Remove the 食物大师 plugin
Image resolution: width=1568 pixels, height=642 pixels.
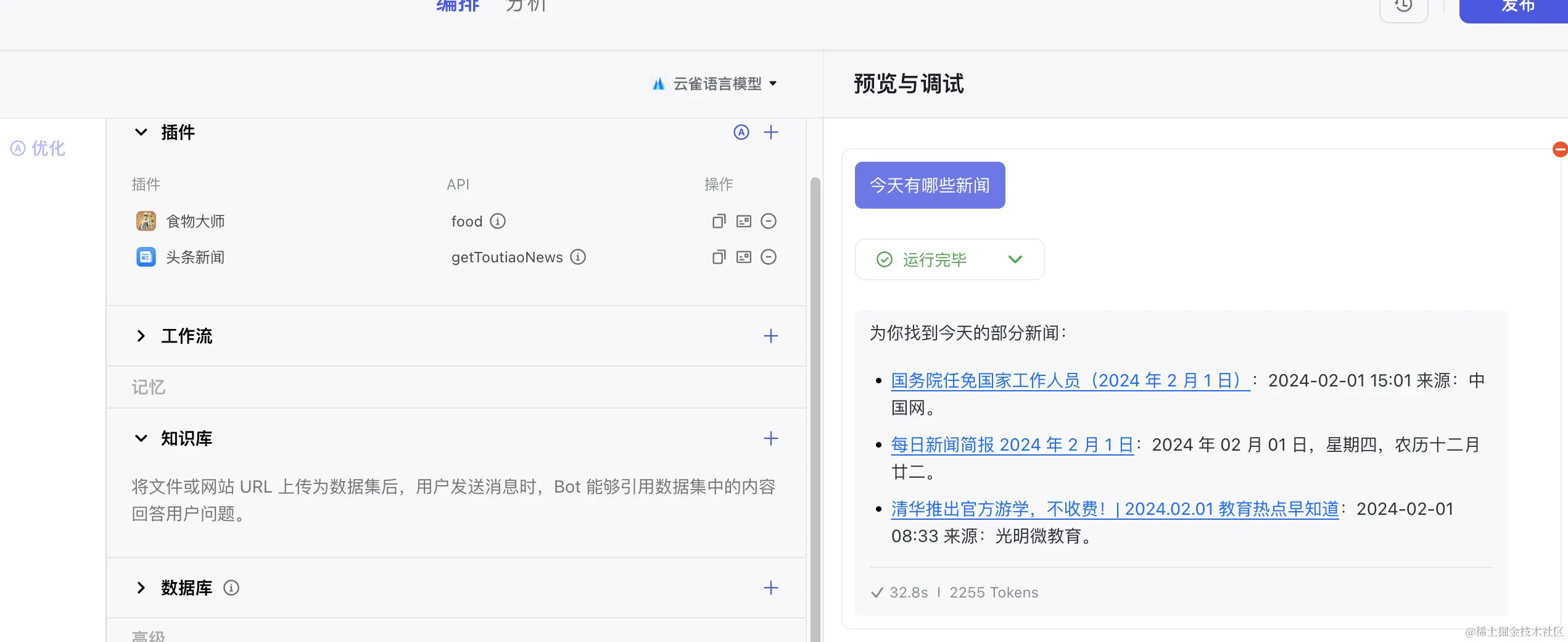(768, 221)
